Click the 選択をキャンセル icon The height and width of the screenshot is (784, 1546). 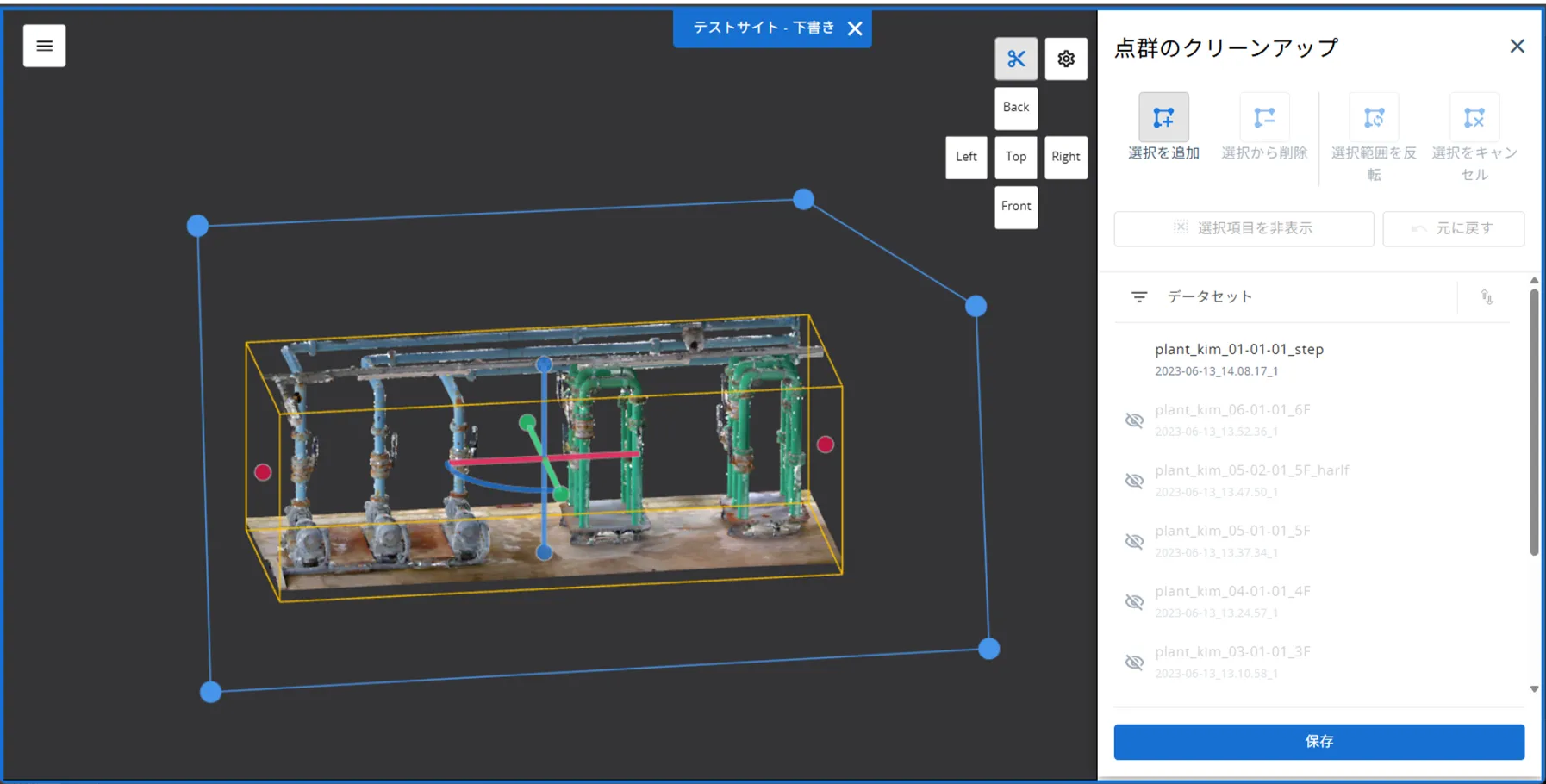click(1474, 117)
